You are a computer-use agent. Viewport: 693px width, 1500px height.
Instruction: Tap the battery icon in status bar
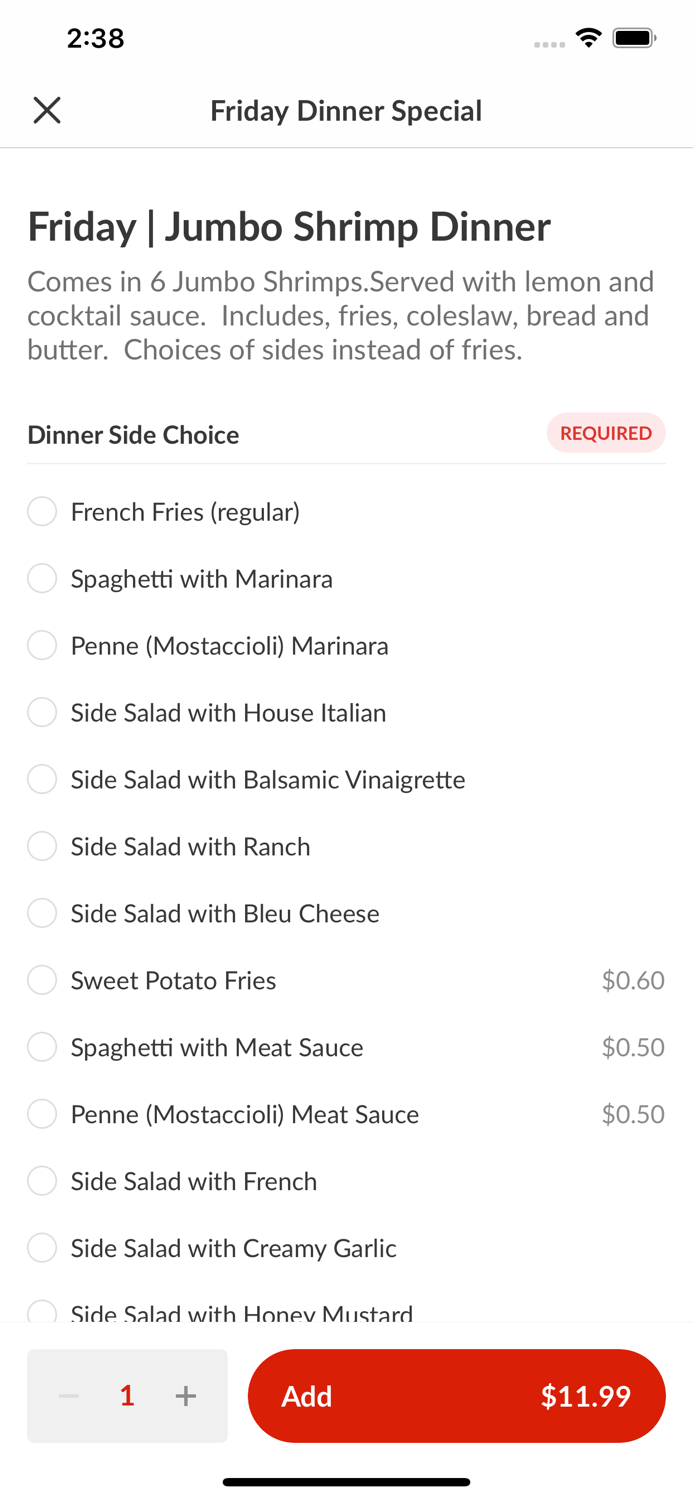pyautogui.click(x=634, y=36)
